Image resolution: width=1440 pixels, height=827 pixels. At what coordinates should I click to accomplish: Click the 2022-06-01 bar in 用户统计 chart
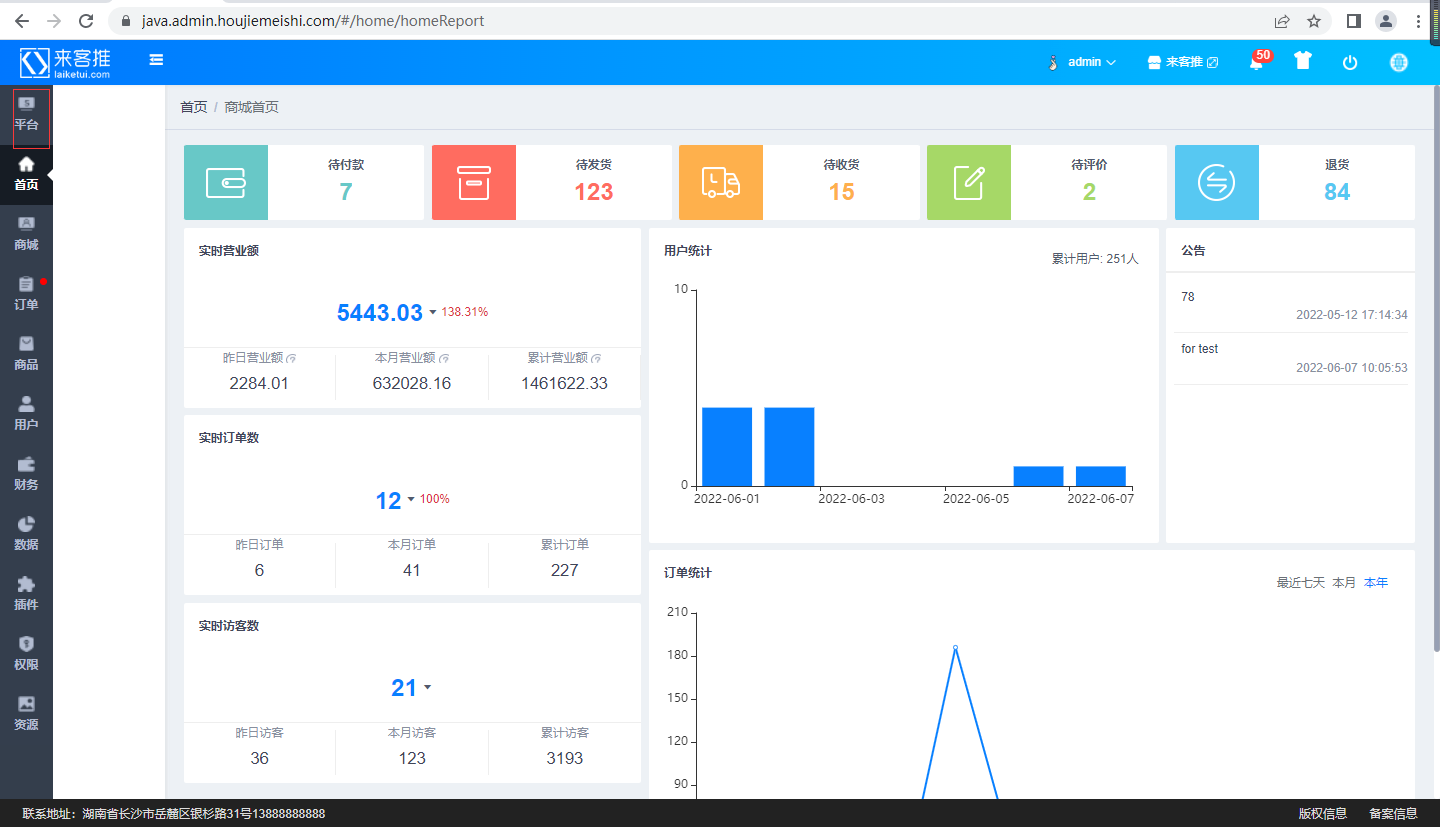(x=727, y=446)
